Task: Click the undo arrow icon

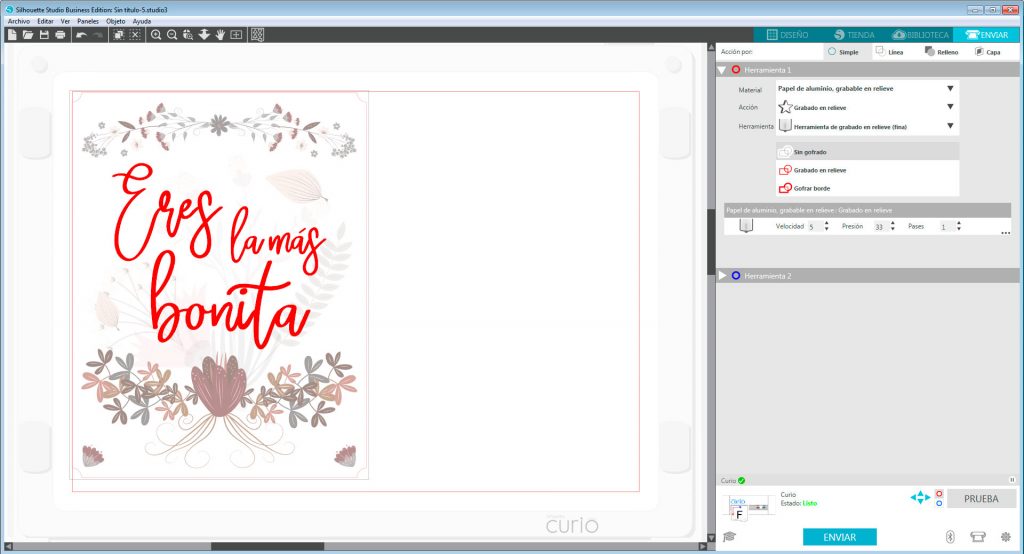Action: [81, 35]
